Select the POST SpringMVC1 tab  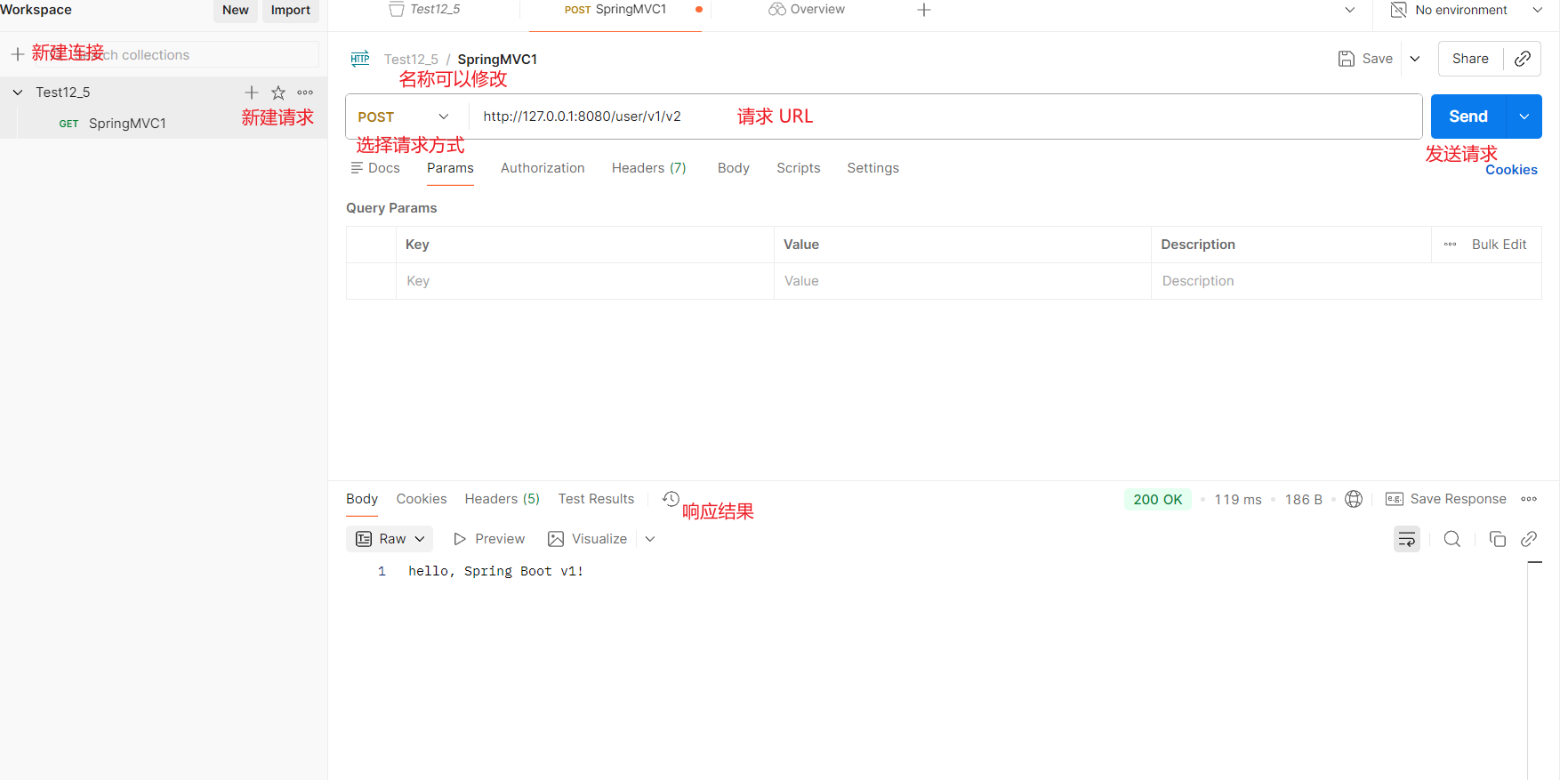[615, 10]
